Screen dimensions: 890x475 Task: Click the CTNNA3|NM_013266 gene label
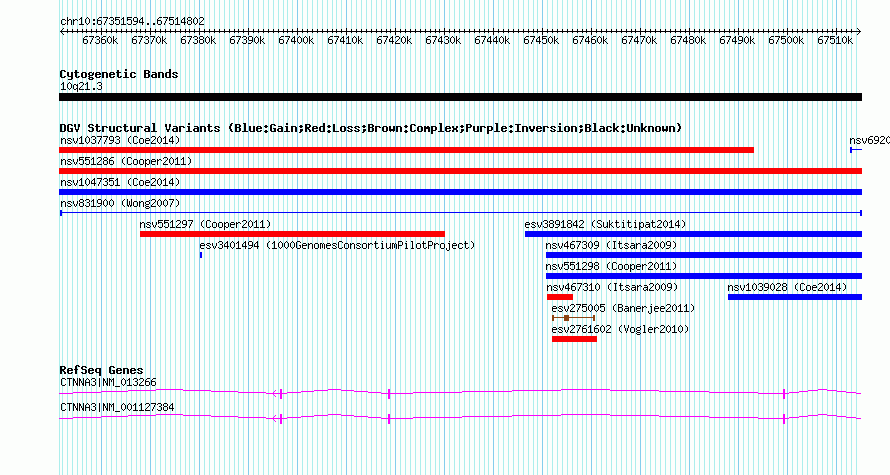coord(108,382)
